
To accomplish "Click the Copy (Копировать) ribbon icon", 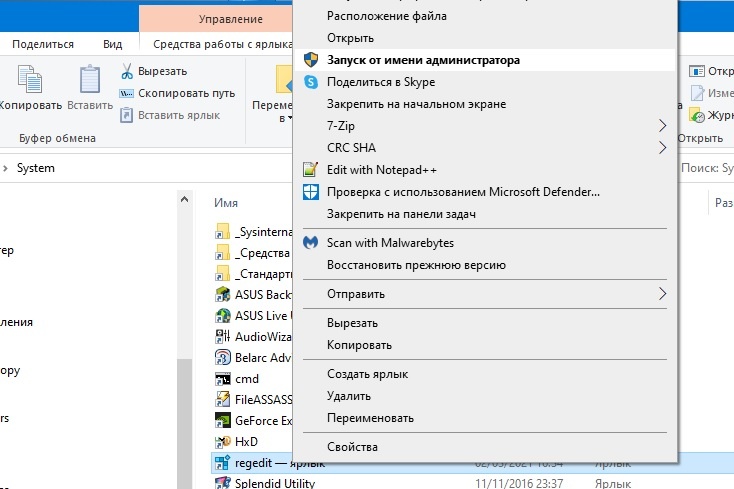I will 30,79.
